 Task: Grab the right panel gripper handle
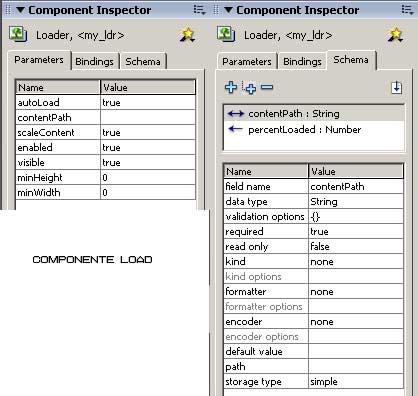pyautogui.click(x=216, y=10)
